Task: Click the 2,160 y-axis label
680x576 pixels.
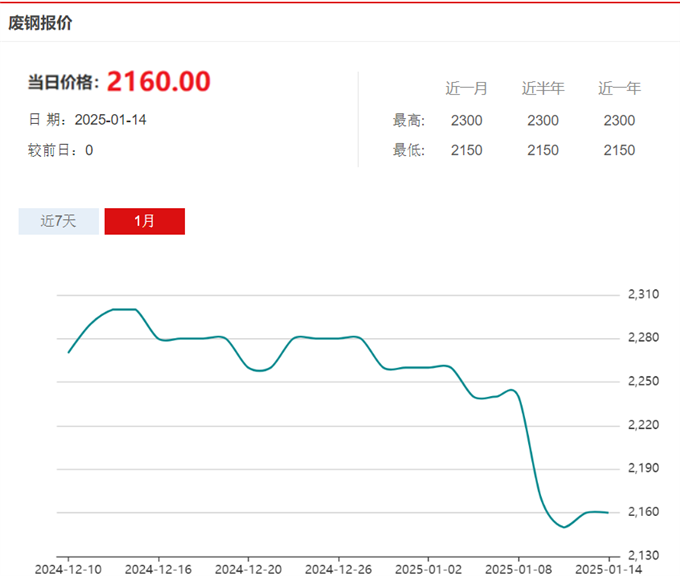Action: tap(644, 512)
